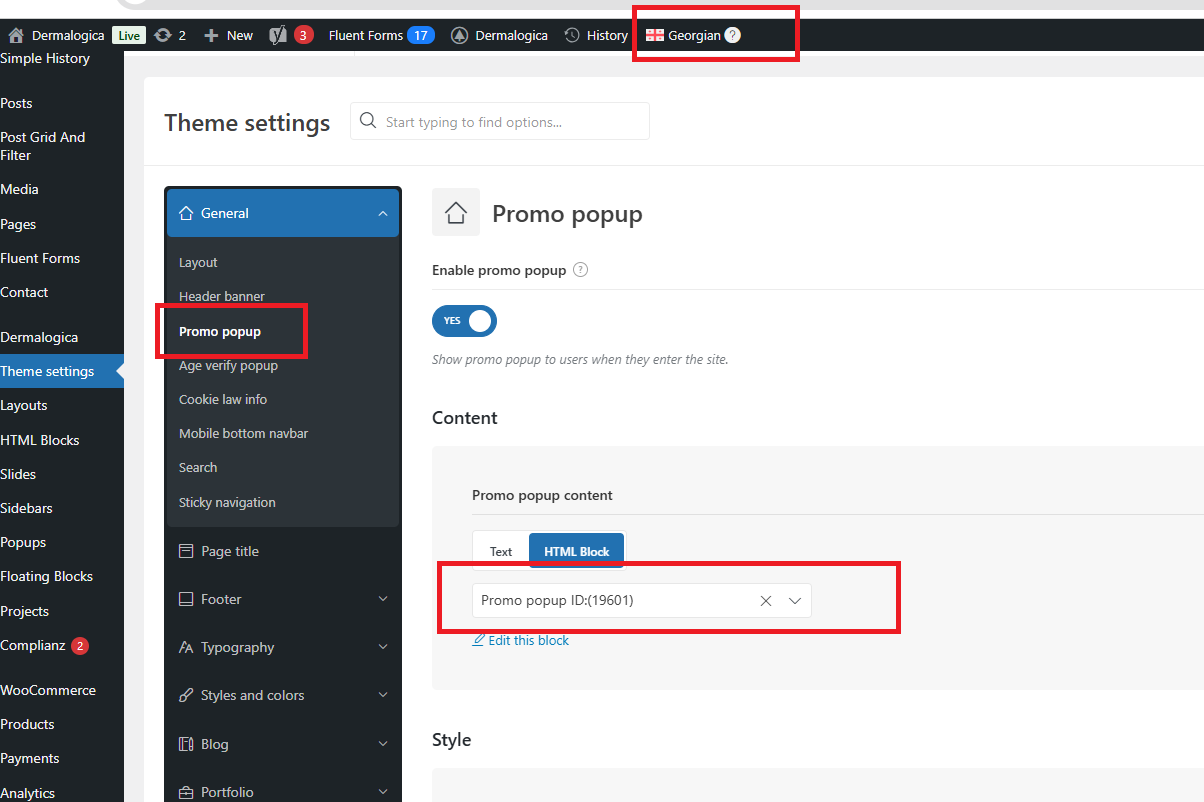The width and height of the screenshot is (1204, 802).
Task: Disable the Enable promo popup YES switch
Action: (464, 321)
